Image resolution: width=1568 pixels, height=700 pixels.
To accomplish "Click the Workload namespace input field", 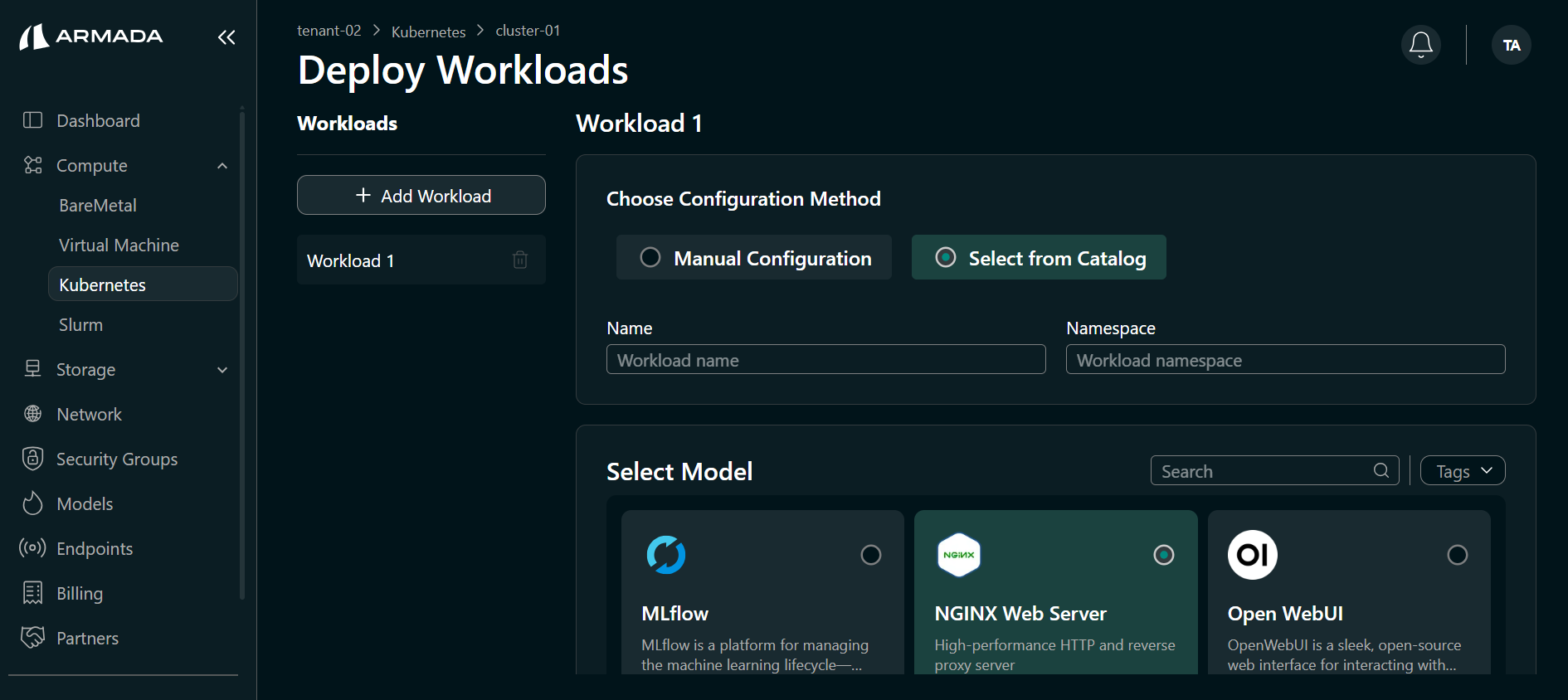I will pyautogui.click(x=1286, y=359).
